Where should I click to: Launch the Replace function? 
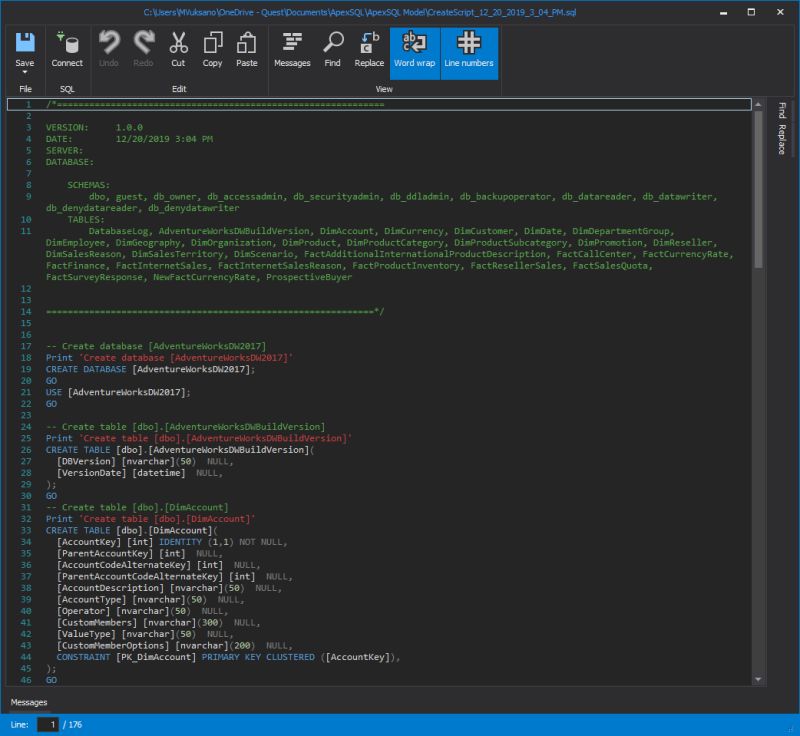[x=368, y=45]
